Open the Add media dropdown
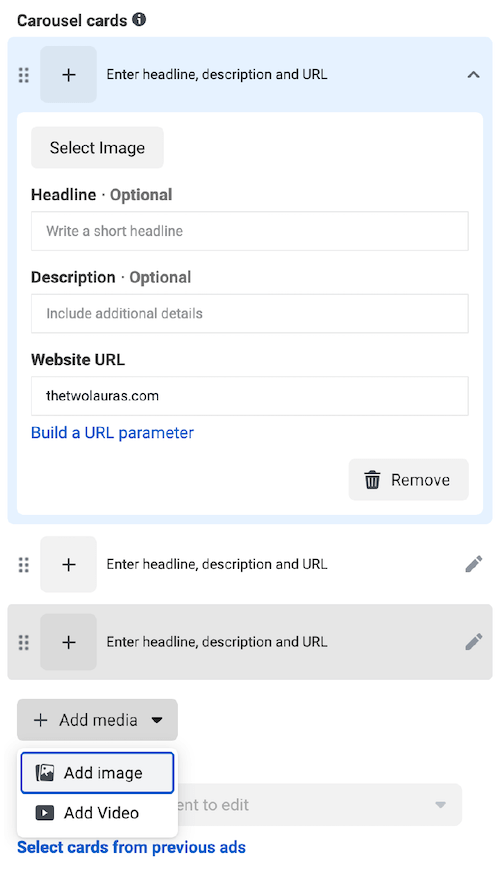500x872 pixels. point(97,720)
